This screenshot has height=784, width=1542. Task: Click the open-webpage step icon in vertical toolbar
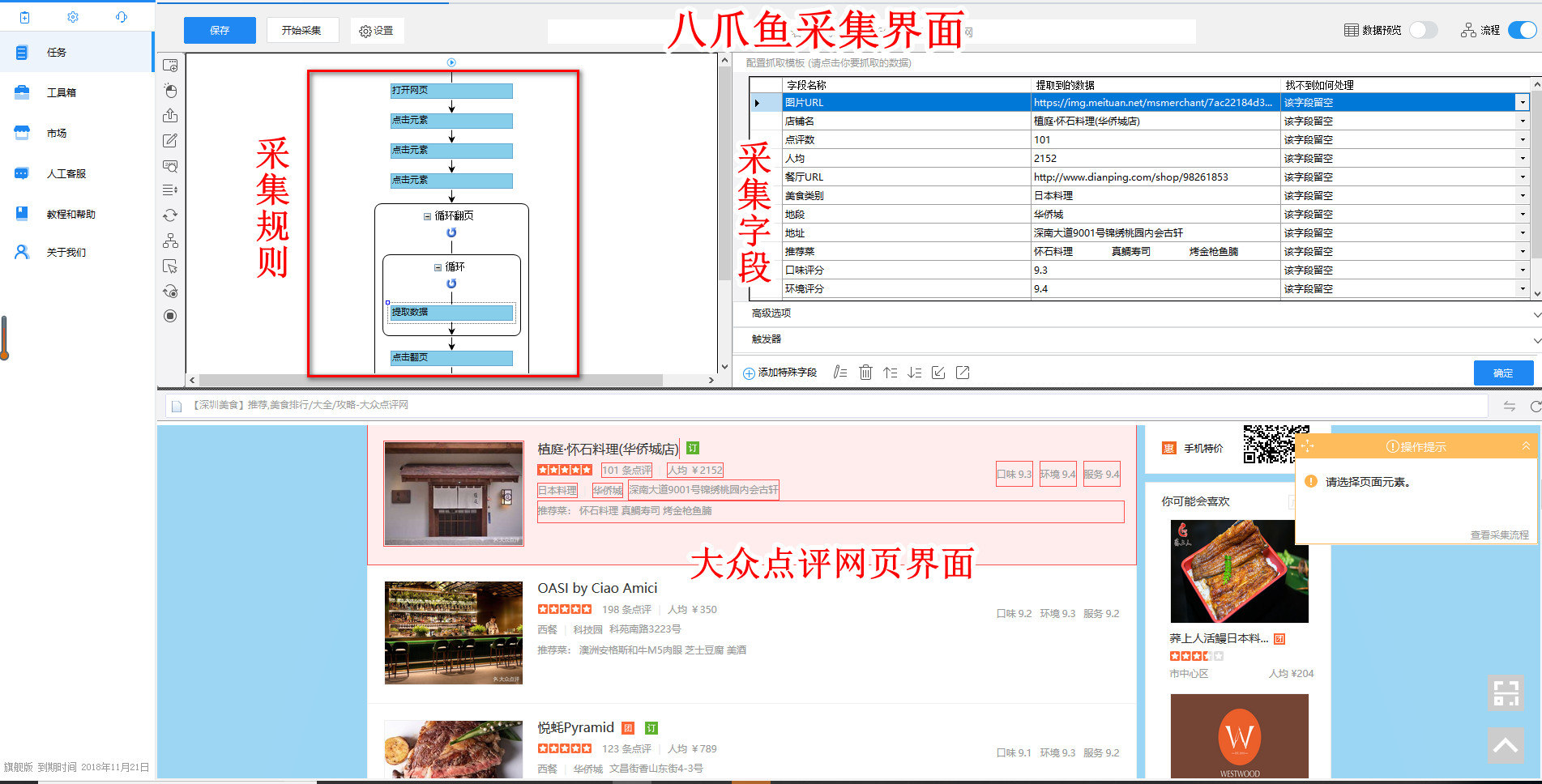click(170, 66)
